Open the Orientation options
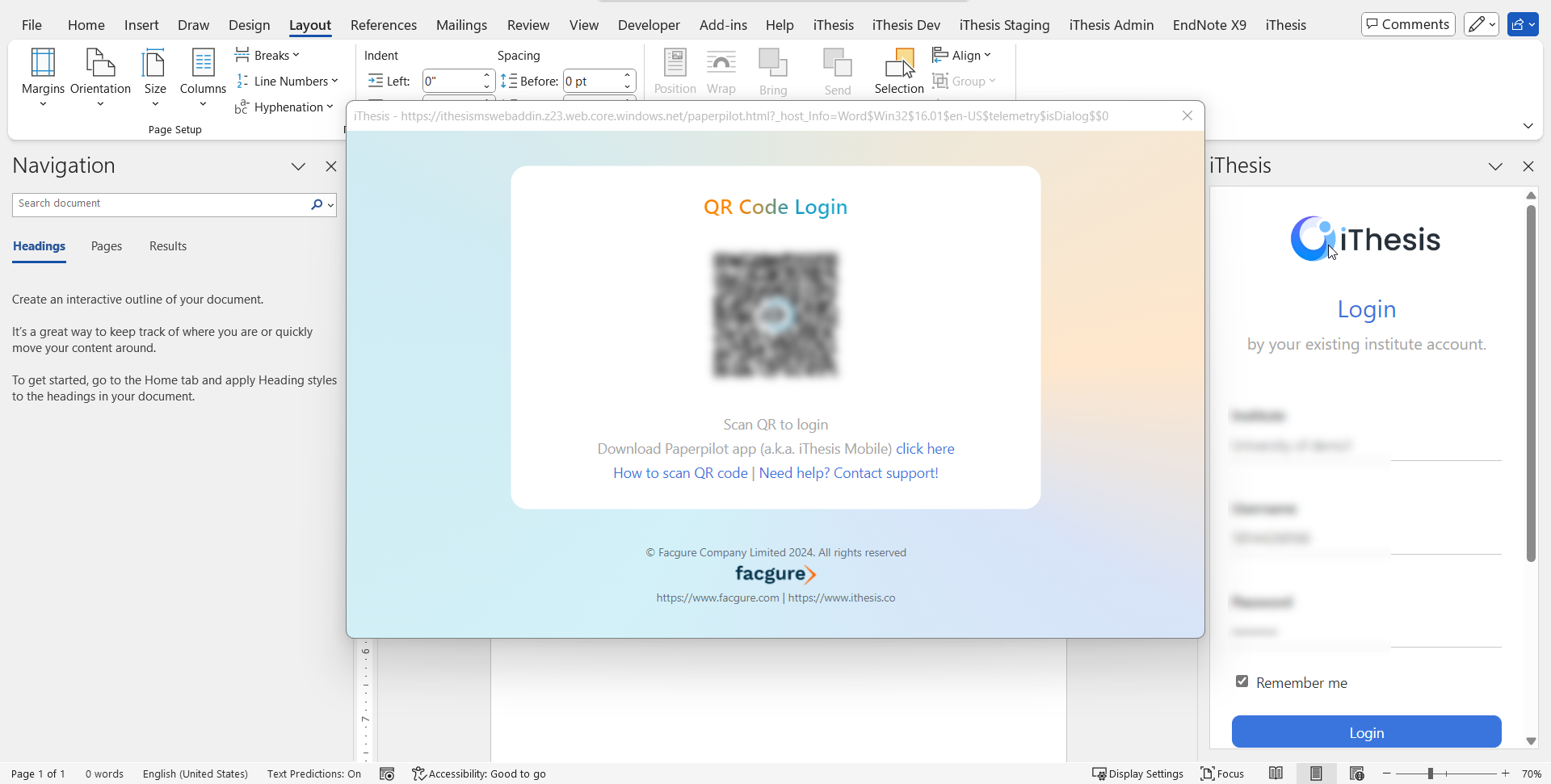Screen dimensions: 1551x784 pos(100,78)
